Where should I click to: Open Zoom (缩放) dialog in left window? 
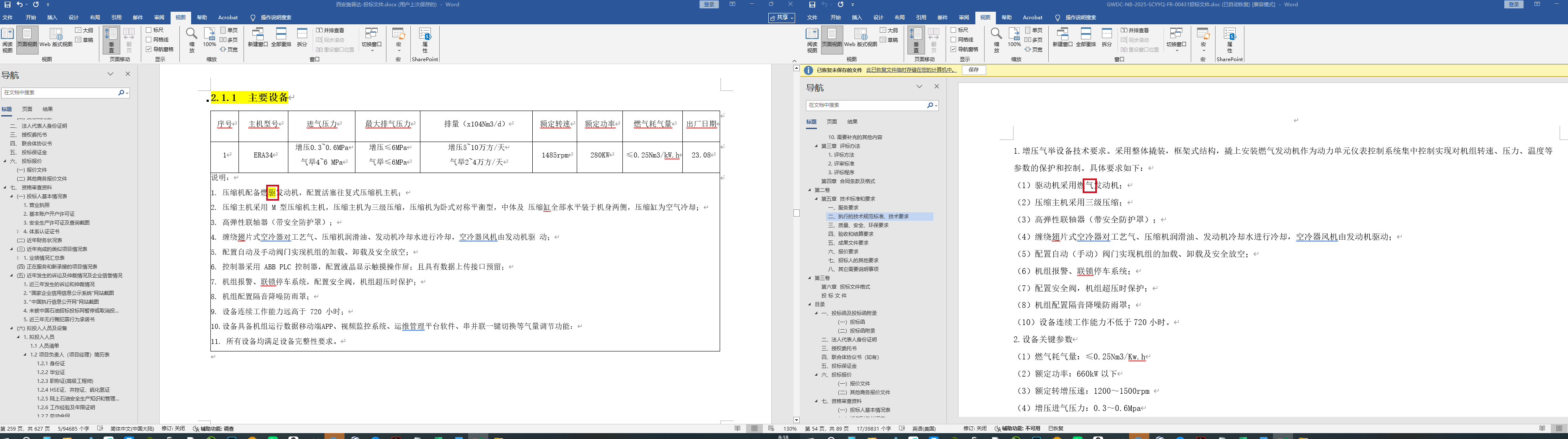coord(192,40)
